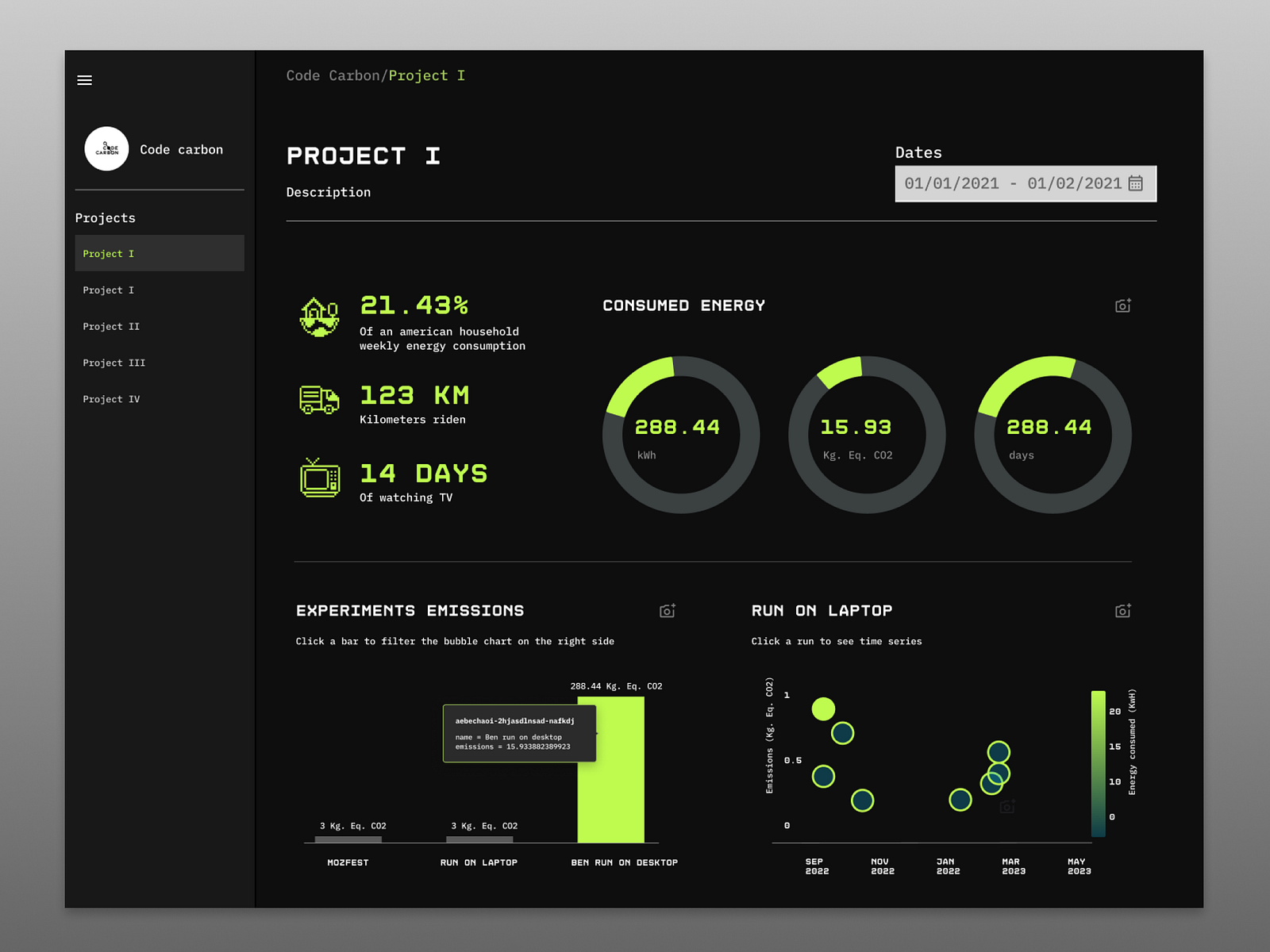Select Project II in the sidebar
Screen dimensions: 1270x952
point(111,326)
